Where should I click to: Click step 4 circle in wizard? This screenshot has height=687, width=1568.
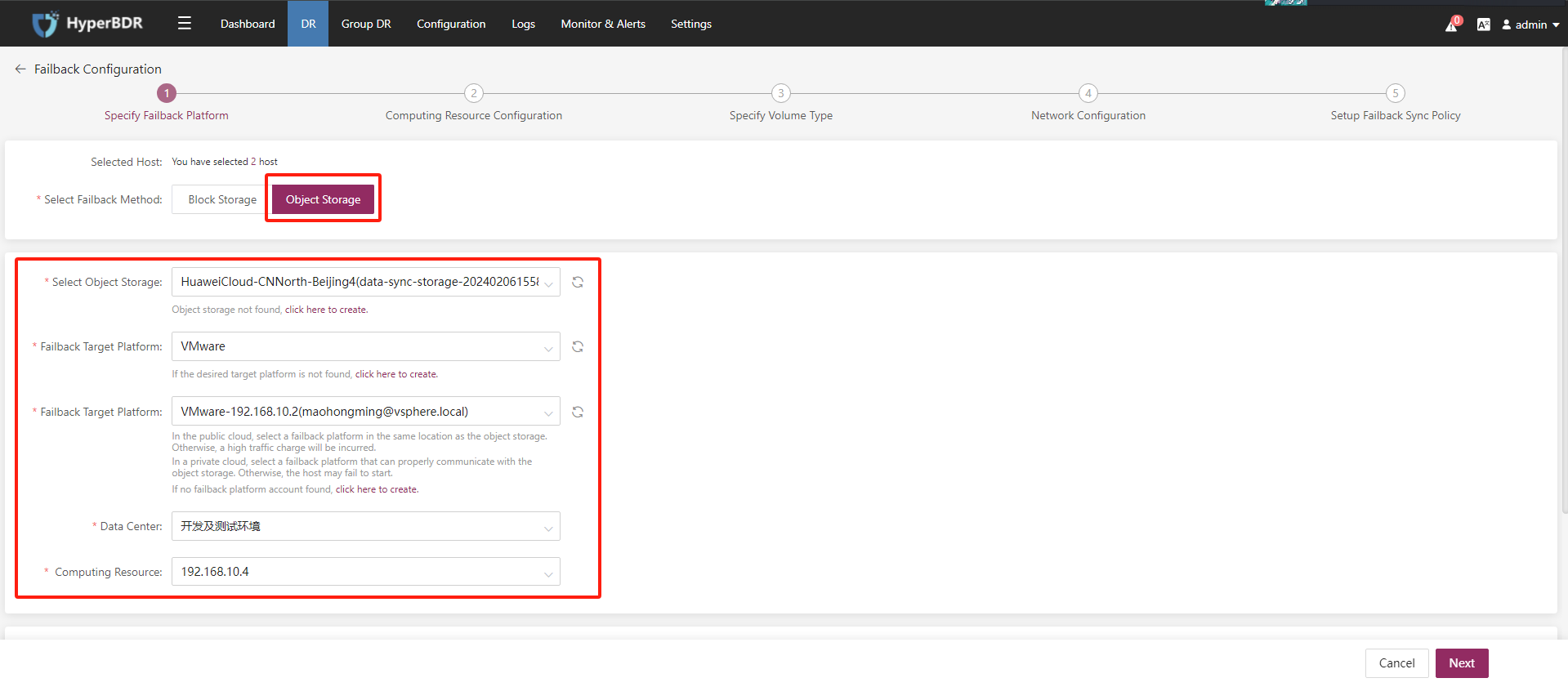tap(1088, 93)
